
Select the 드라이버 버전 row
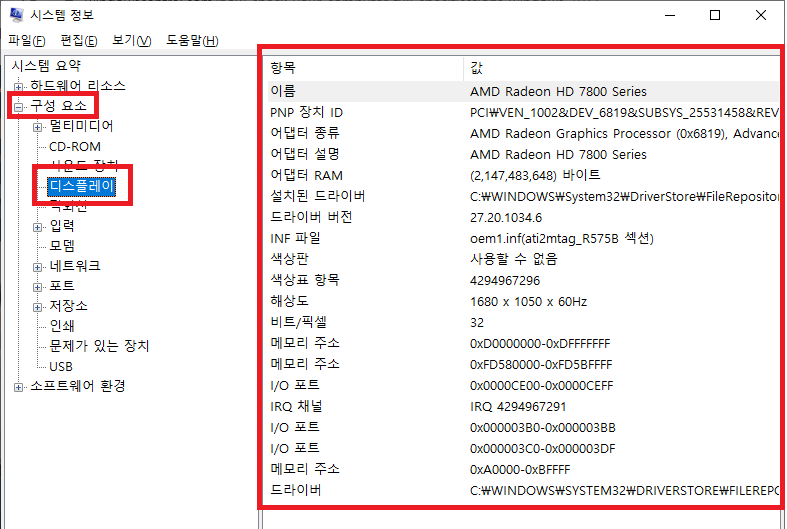click(523, 218)
